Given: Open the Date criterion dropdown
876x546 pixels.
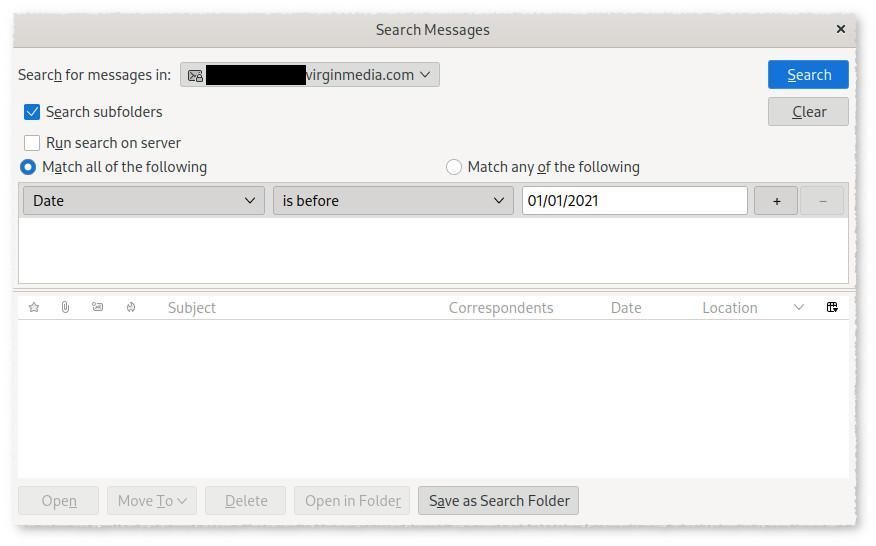Looking at the screenshot, I should coord(144,201).
